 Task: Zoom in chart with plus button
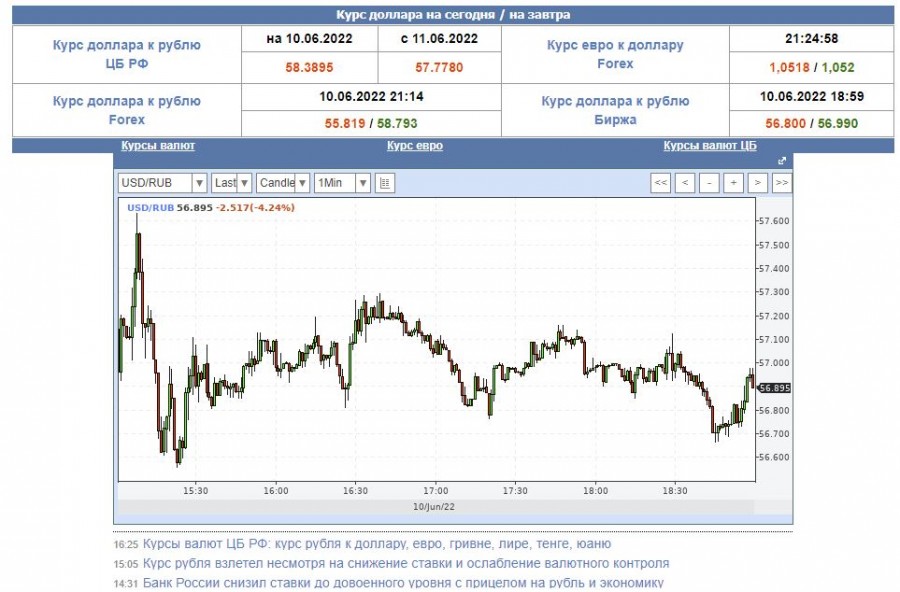(734, 183)
